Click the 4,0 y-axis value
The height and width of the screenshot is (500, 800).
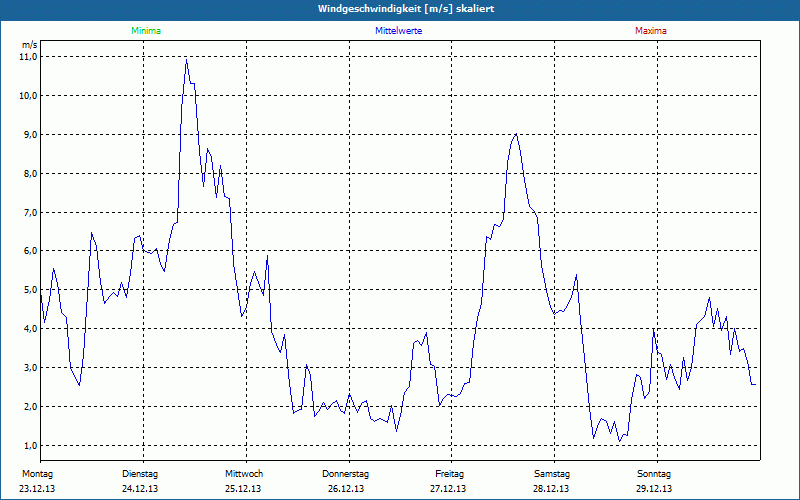point(30,329)
